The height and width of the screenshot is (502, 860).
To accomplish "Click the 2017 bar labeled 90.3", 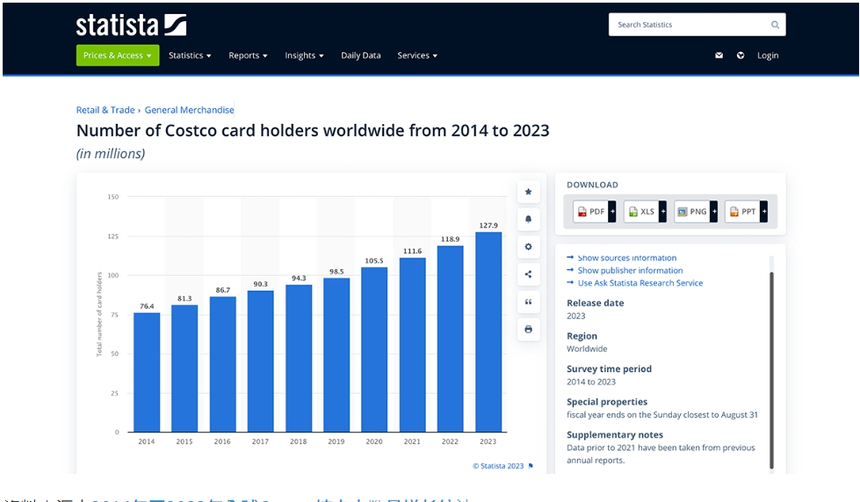I will tap(261, 362).
